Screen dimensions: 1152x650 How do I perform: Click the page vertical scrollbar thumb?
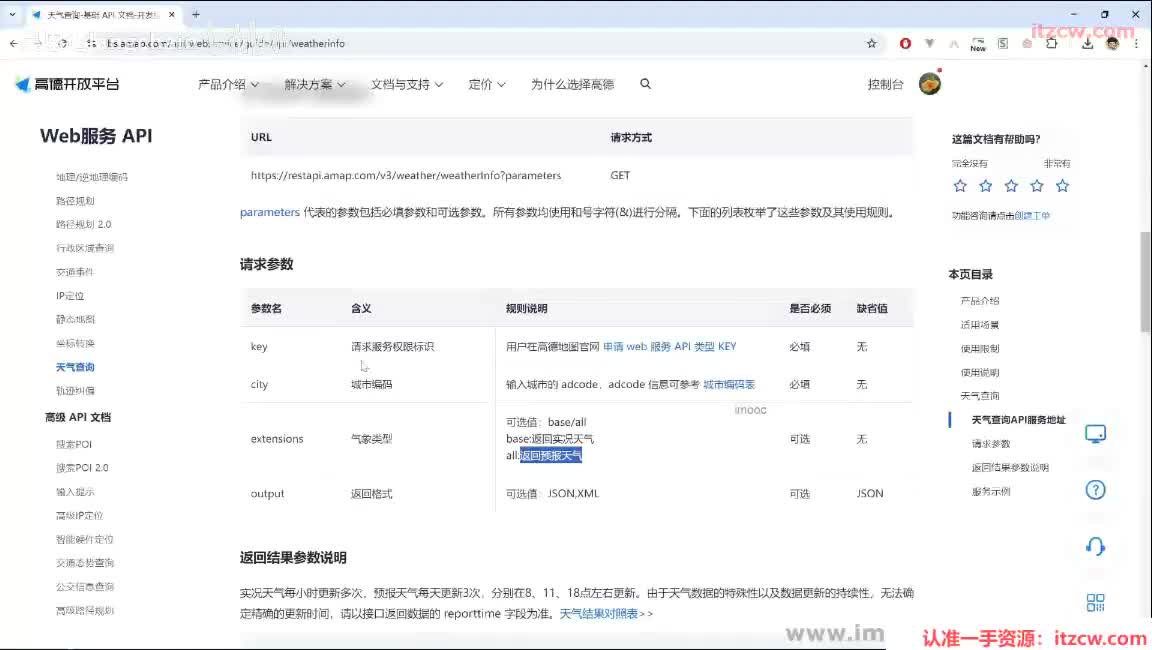tap(1145, 281)
